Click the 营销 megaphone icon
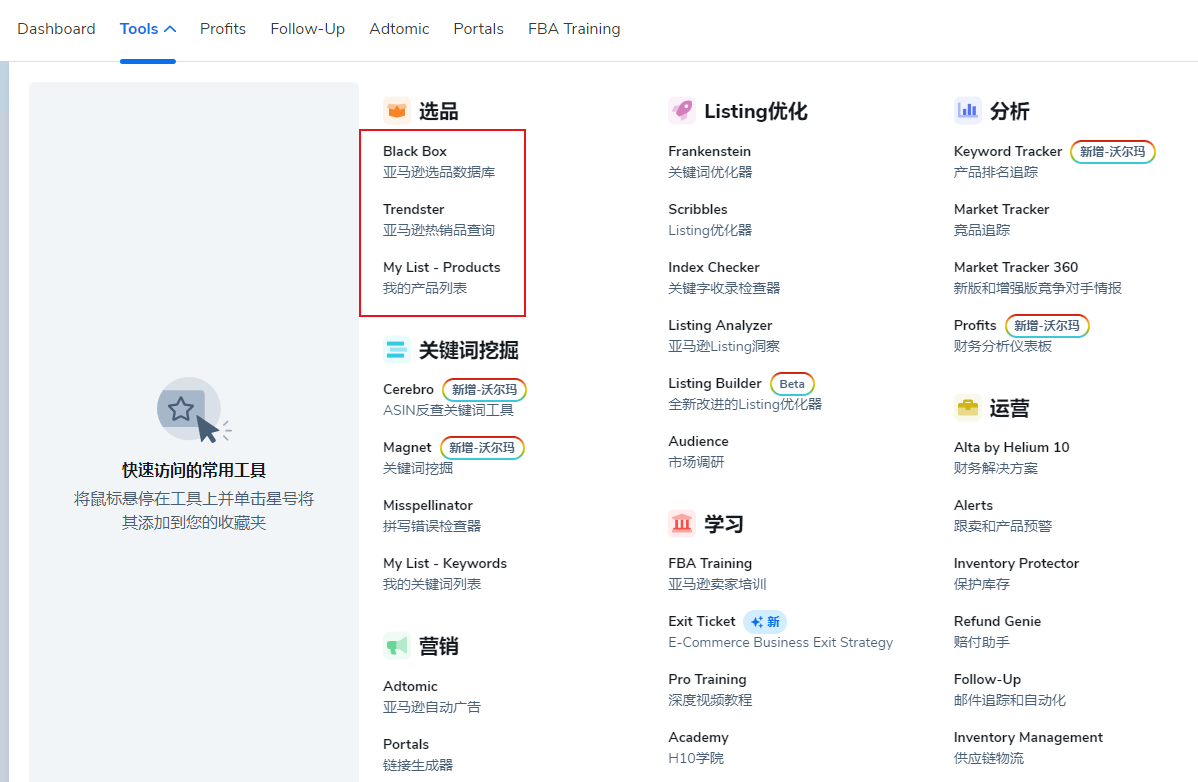The height and width of the screenshot is (782, 1198). [396, 646]
